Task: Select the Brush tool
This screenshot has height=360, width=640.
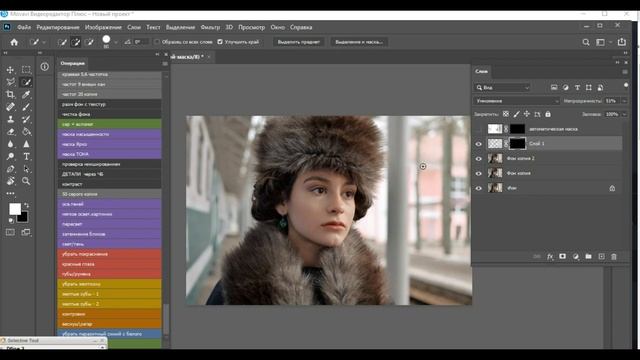Action: point(26,107)
